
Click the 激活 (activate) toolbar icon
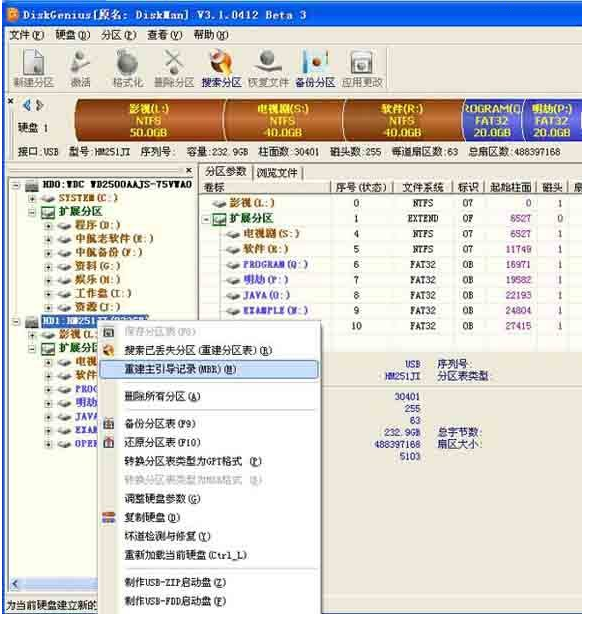click(80, 68)
